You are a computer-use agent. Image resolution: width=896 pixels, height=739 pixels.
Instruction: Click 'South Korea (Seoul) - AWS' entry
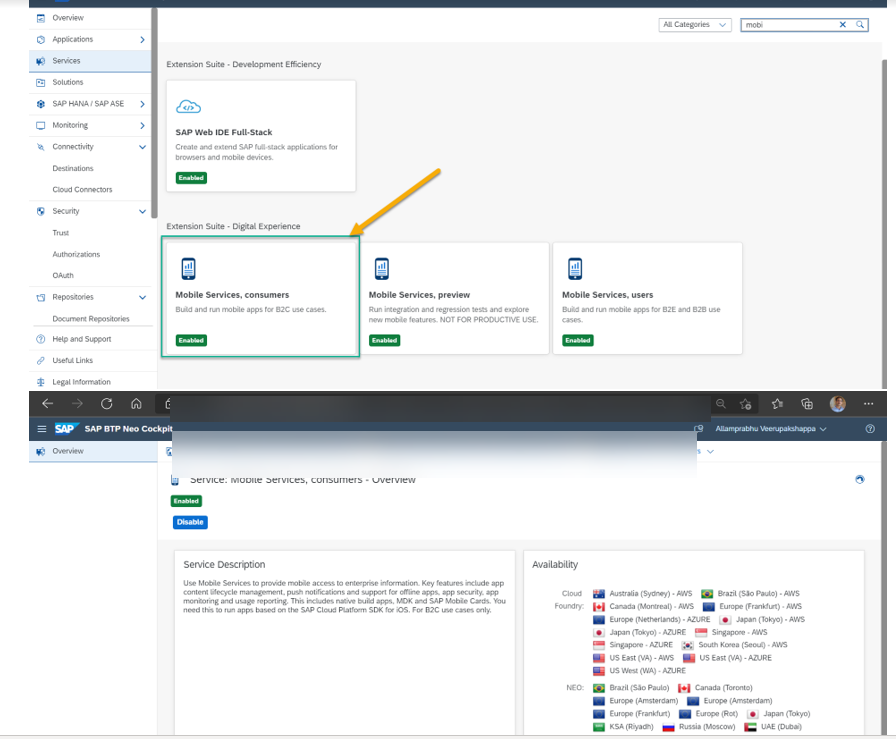point(743,645)
